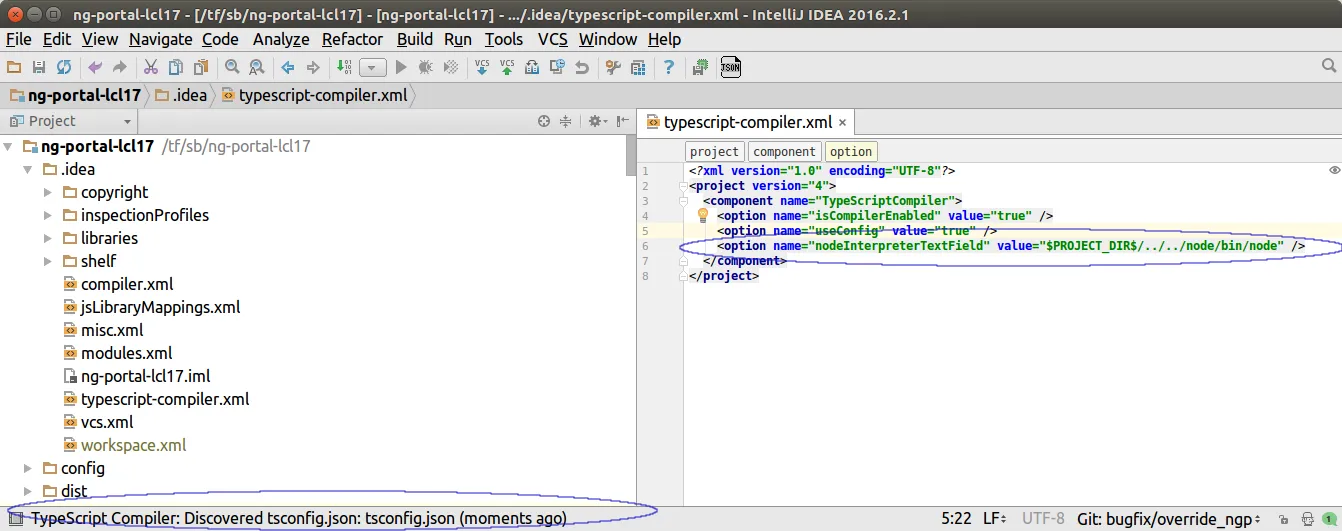Click Show History VCS icon

click(x=532, y=67)
